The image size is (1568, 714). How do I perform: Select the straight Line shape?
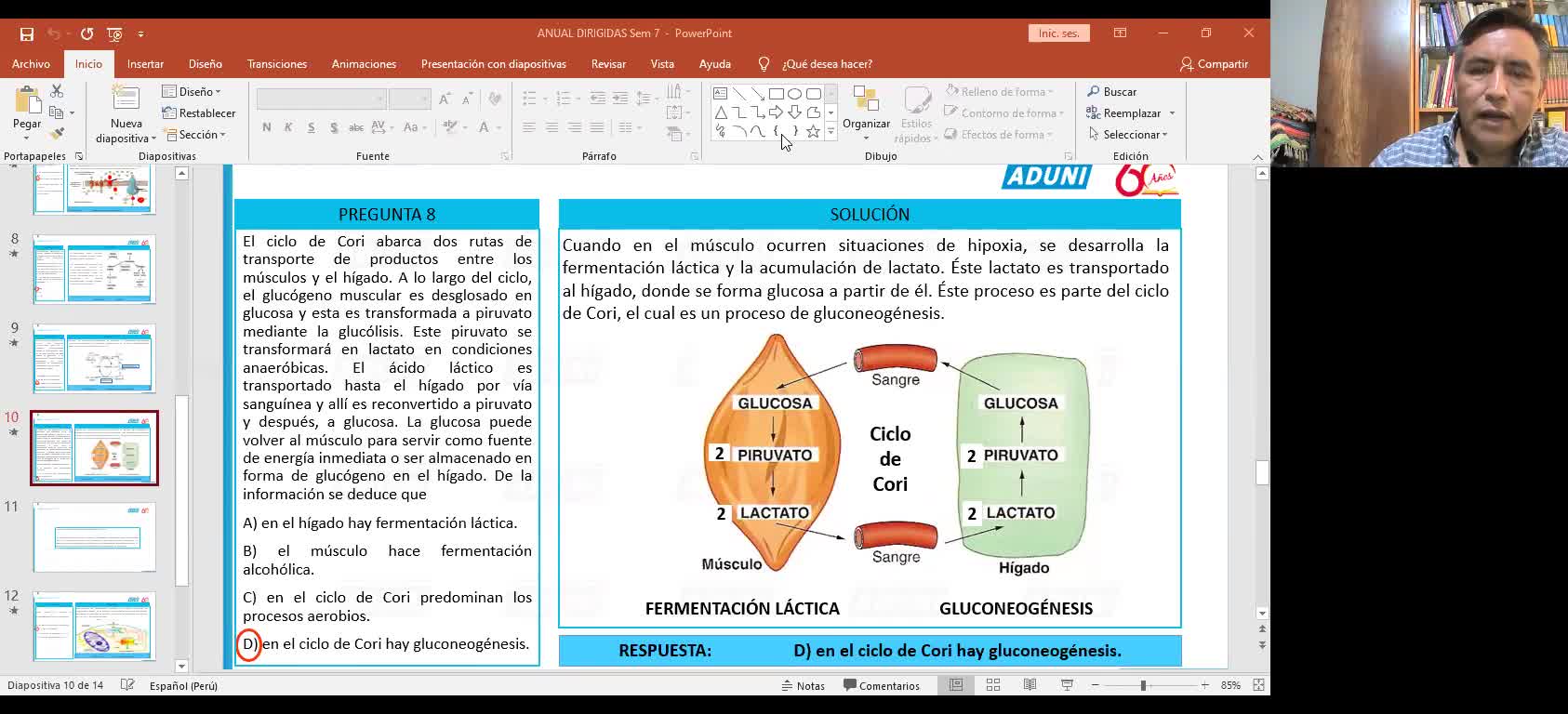[x=739, y=93]
